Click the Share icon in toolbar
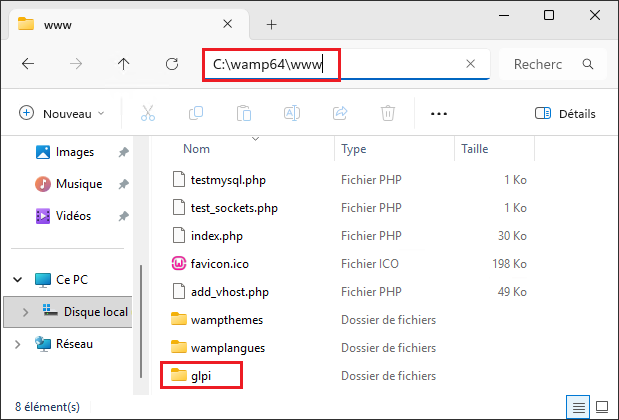This screenshot has width=619, height=420. [x=339, y=113]
